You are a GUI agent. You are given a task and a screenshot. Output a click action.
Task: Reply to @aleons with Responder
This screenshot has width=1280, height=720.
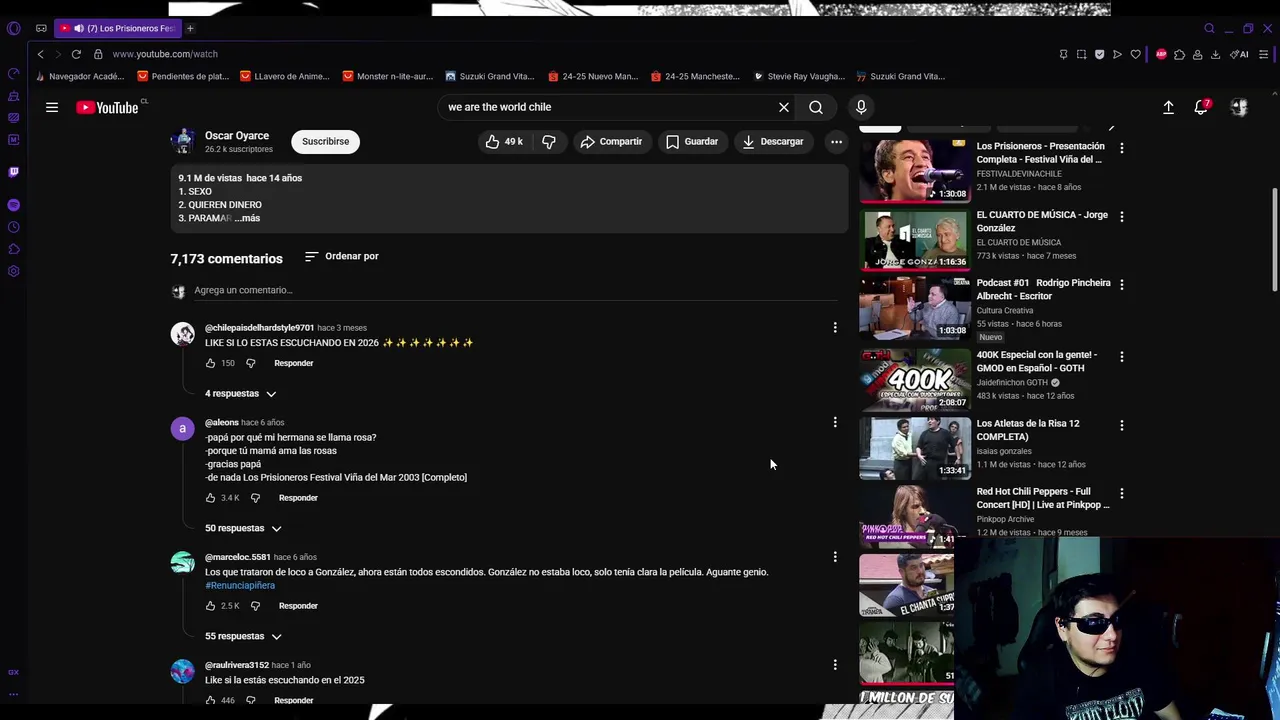[x=298, y=498]
